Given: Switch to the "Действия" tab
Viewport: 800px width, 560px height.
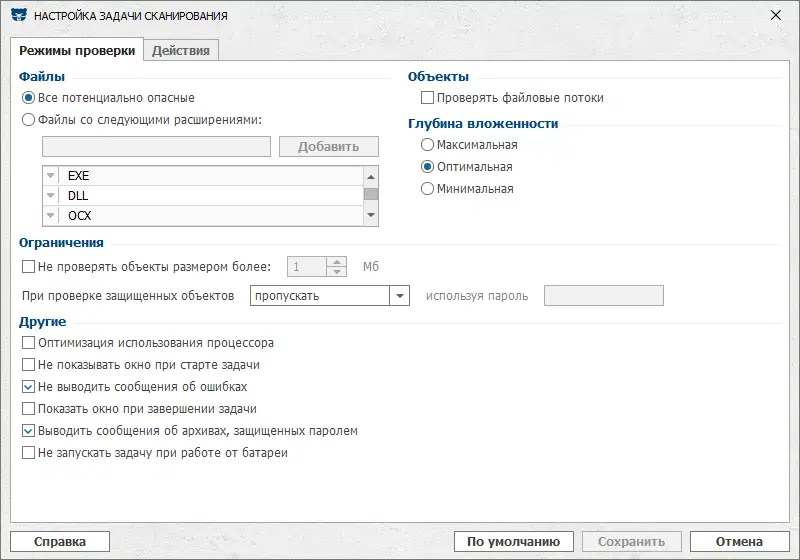Looking at the screenshot, I should tap(181, 51).
